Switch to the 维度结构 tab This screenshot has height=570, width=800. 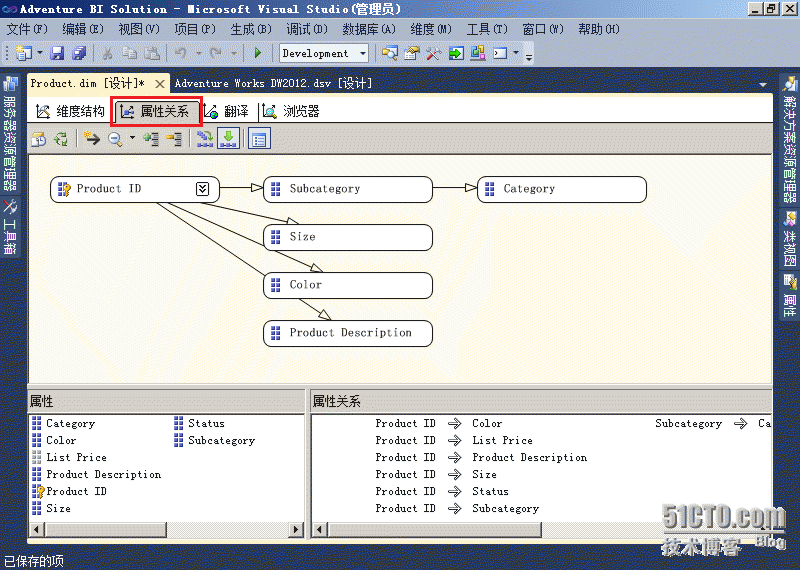coord(70,111)
